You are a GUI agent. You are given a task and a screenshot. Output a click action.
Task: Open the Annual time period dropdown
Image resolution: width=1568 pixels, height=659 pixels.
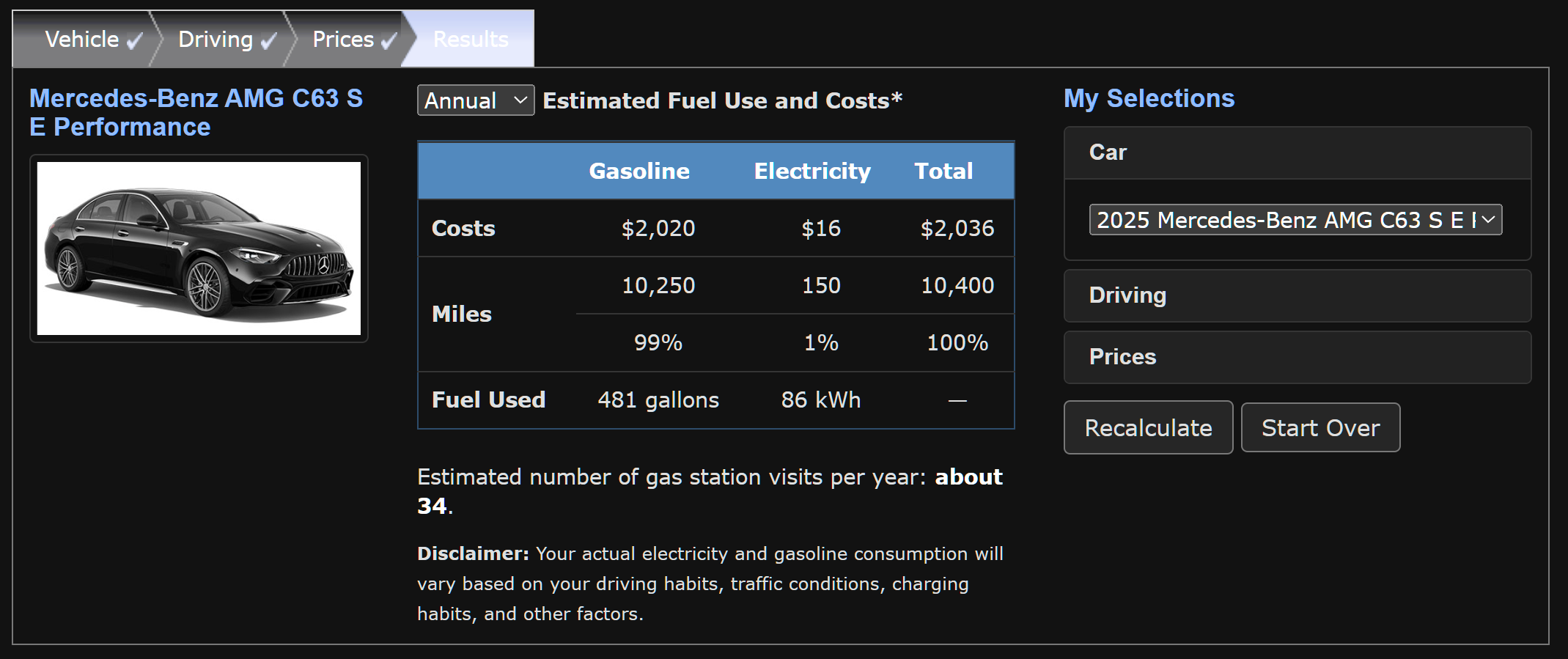point(476,100)
